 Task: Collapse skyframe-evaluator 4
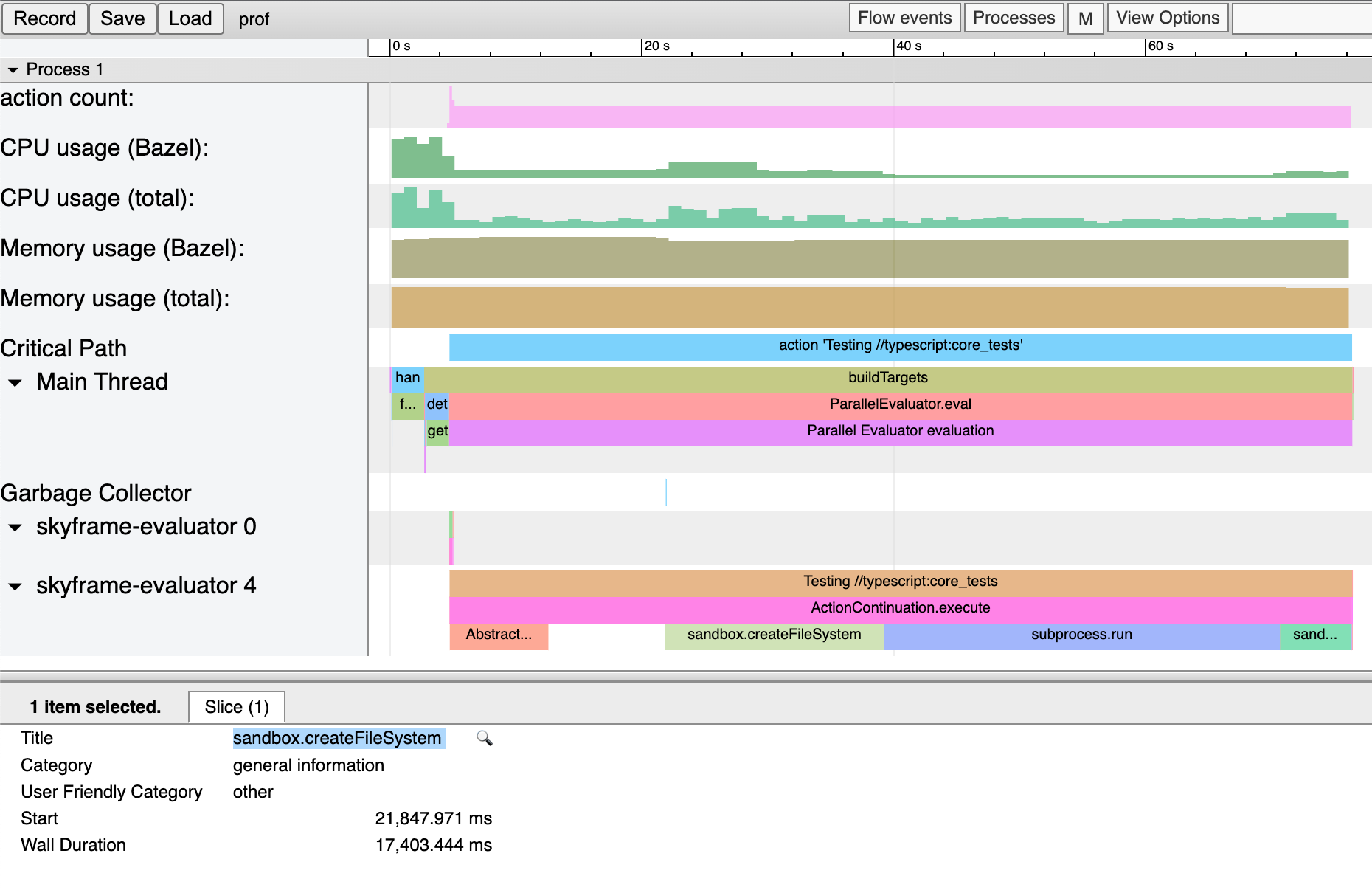(15, 587)
